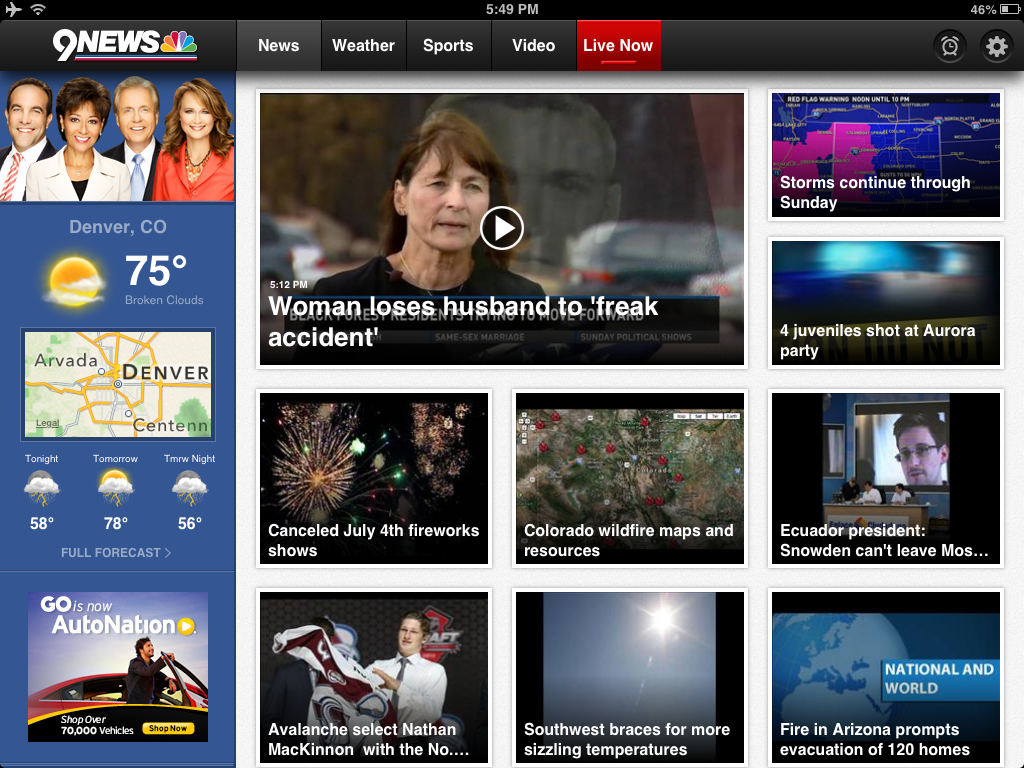This screenshot has height=768, width=1024.
Task: Open the Denver area map
Action: [118, 384]
